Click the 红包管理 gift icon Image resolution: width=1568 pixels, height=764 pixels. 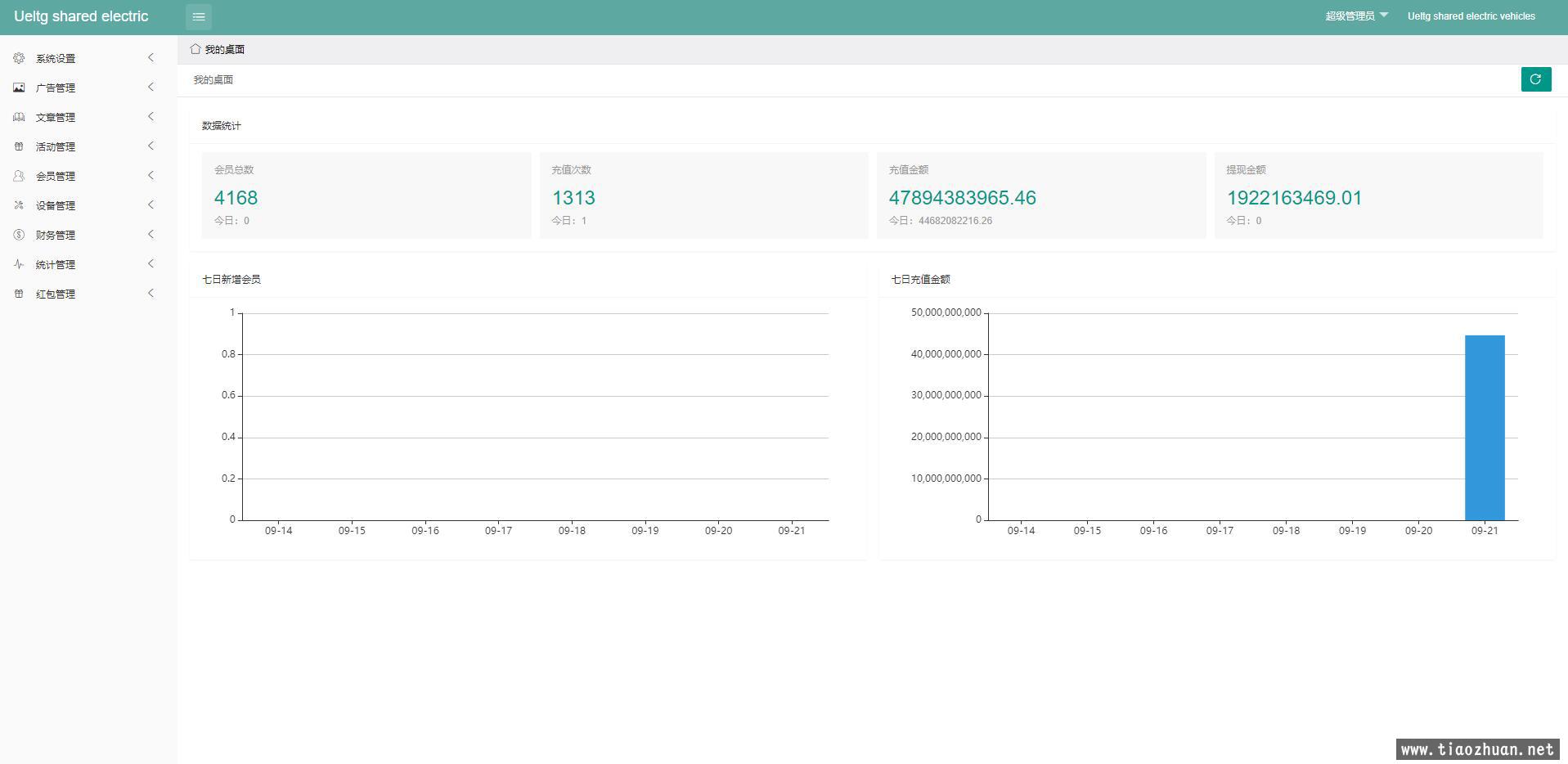(19, 294)
